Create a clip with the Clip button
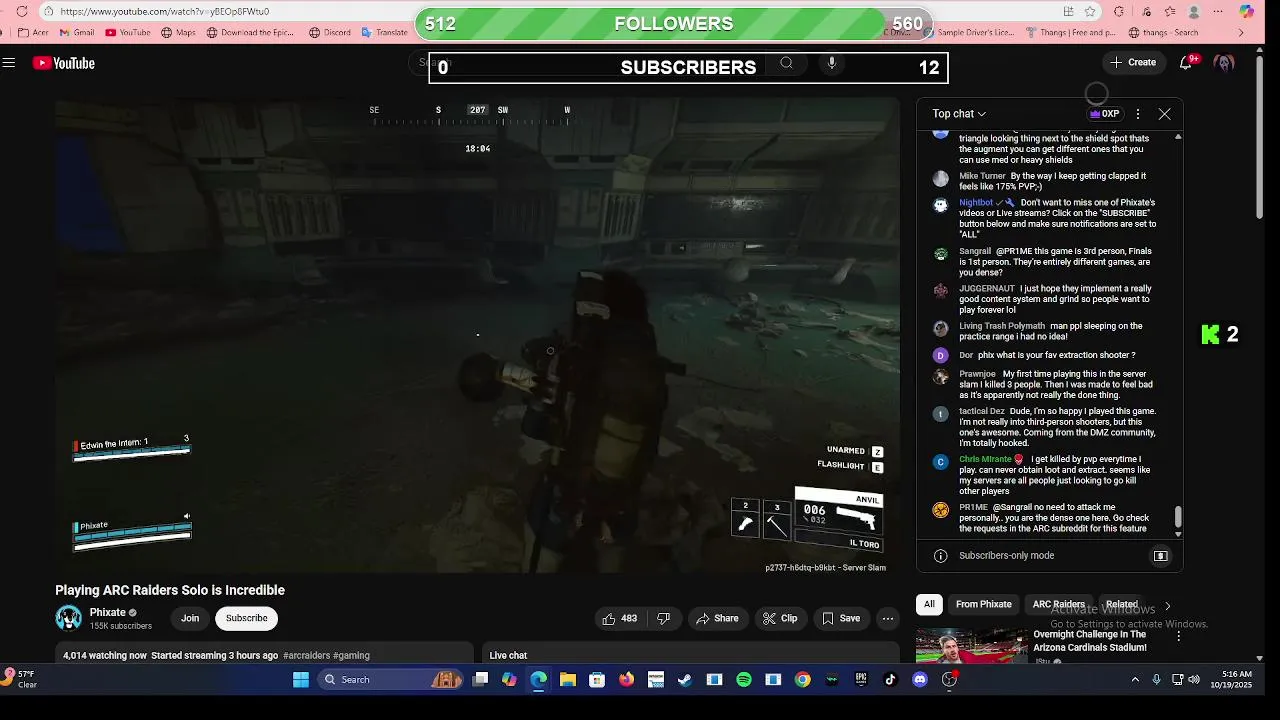This screenshot has width=1280, height=720. coord(780,618)
